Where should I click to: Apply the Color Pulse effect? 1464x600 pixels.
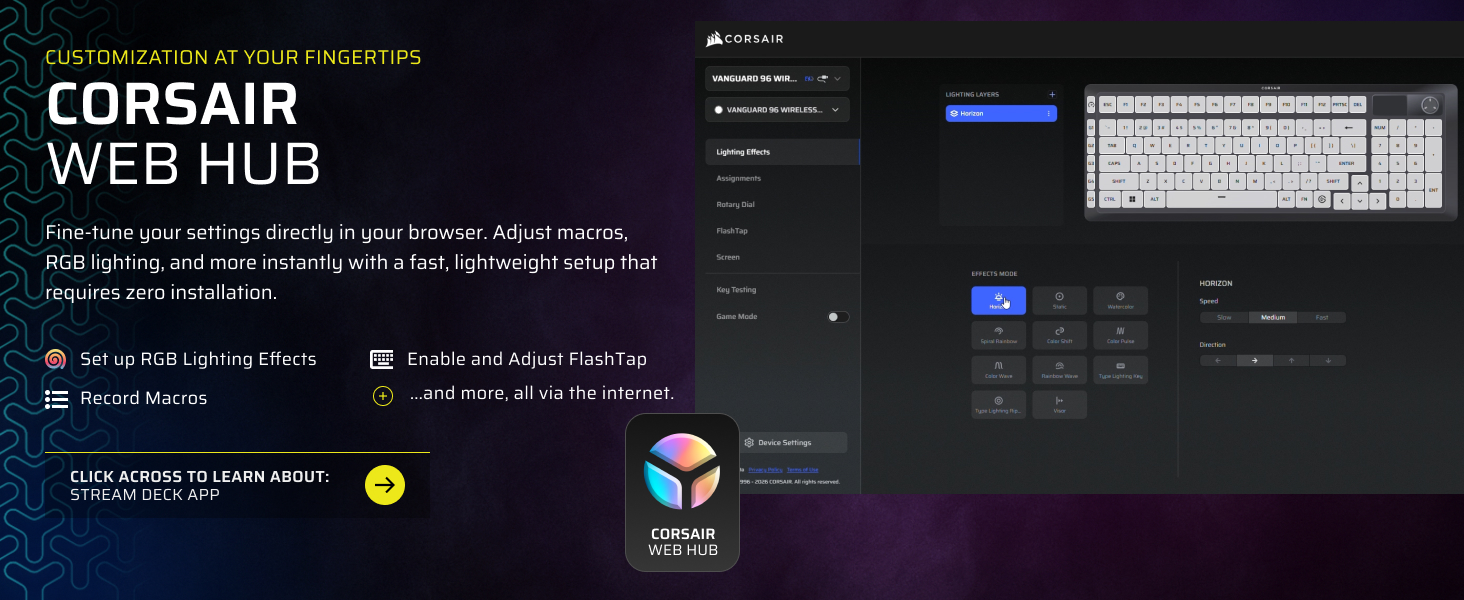pos(1120,335)
